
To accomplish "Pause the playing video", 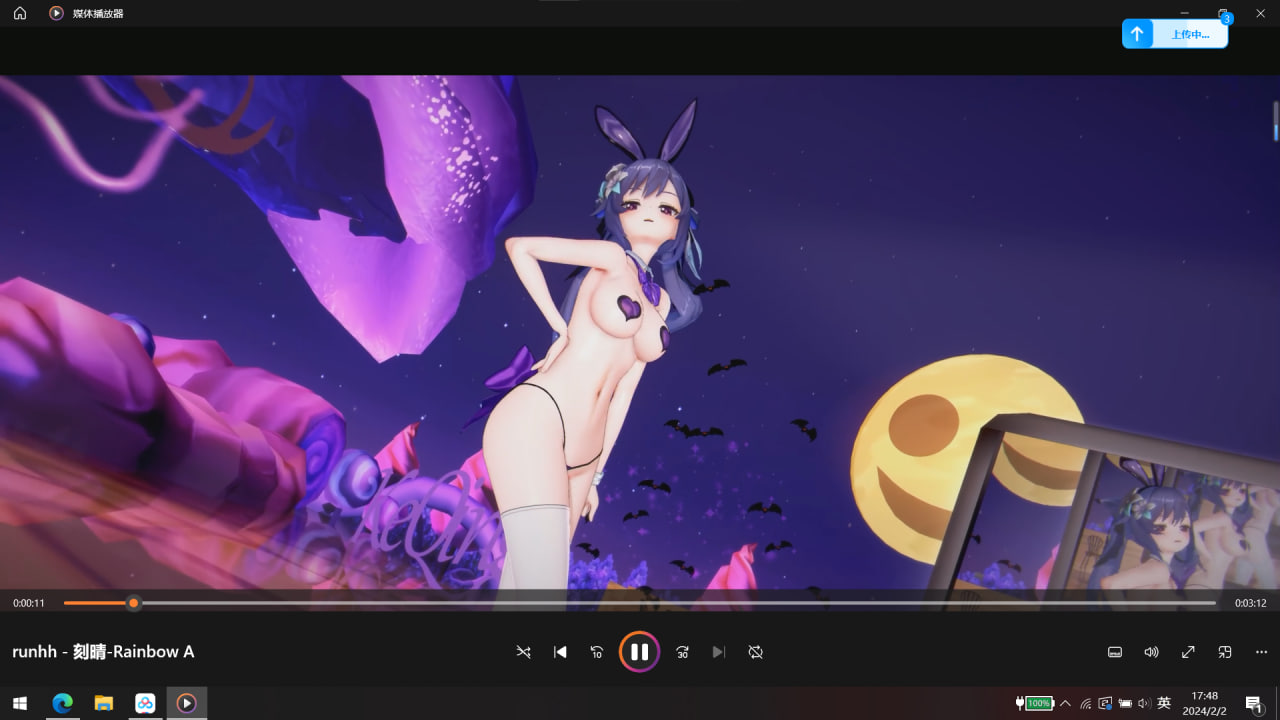I will coord(639,652).
